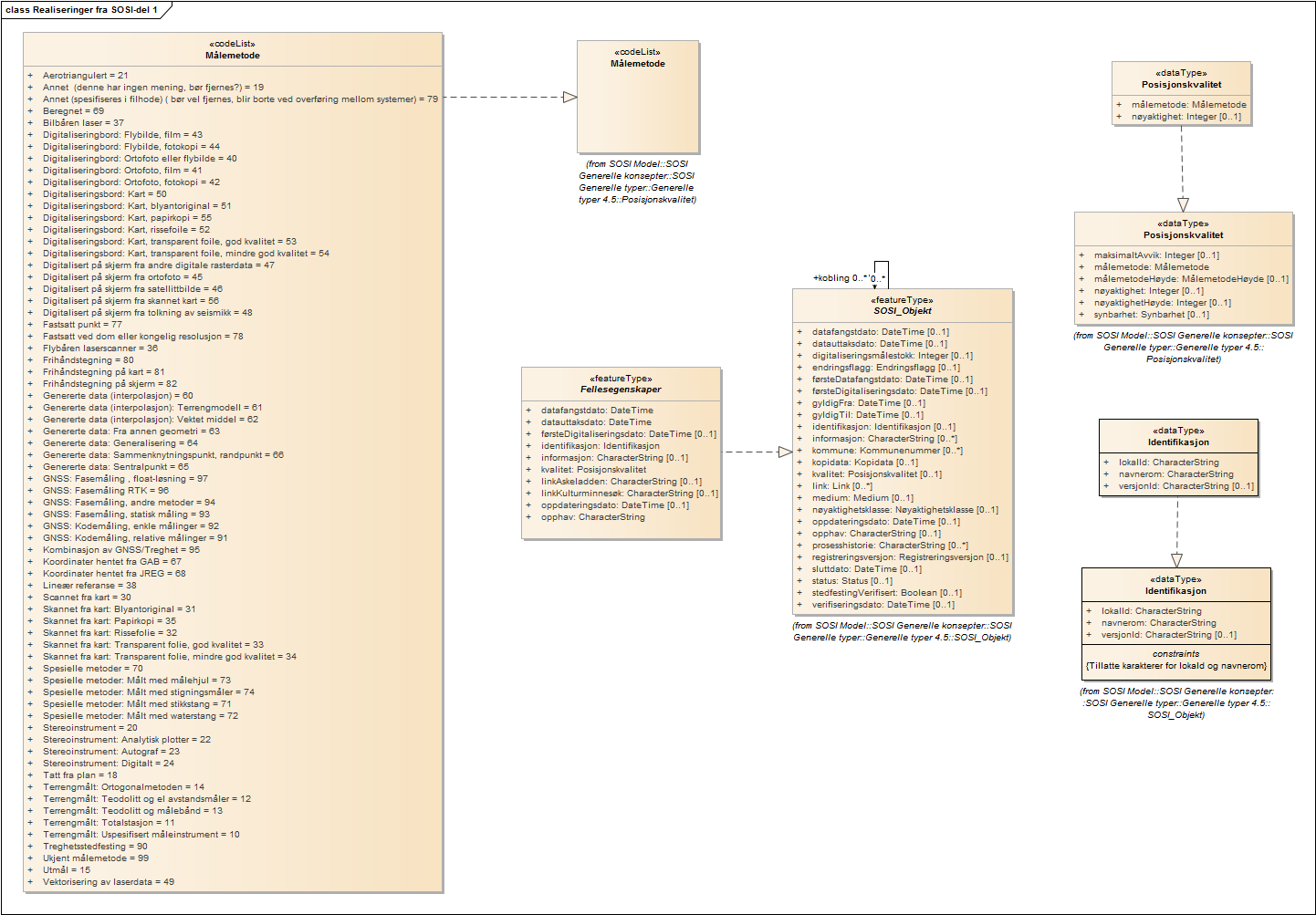Select Digitaliseringsbord: Kart = 50 row
Viewport: 1316px width, 915px height.
tap(105, 194)
